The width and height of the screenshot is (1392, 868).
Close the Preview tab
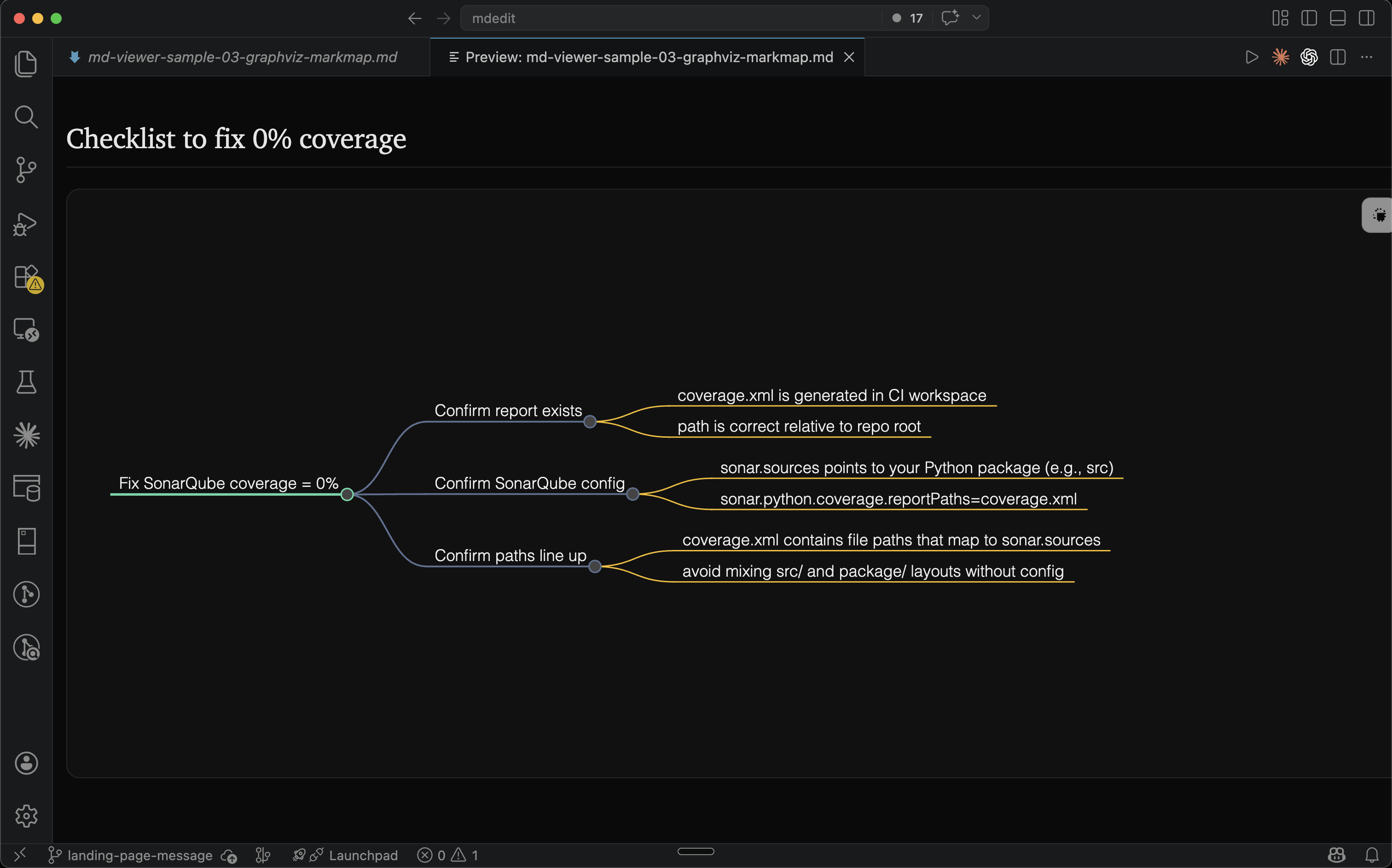point(849,57)
